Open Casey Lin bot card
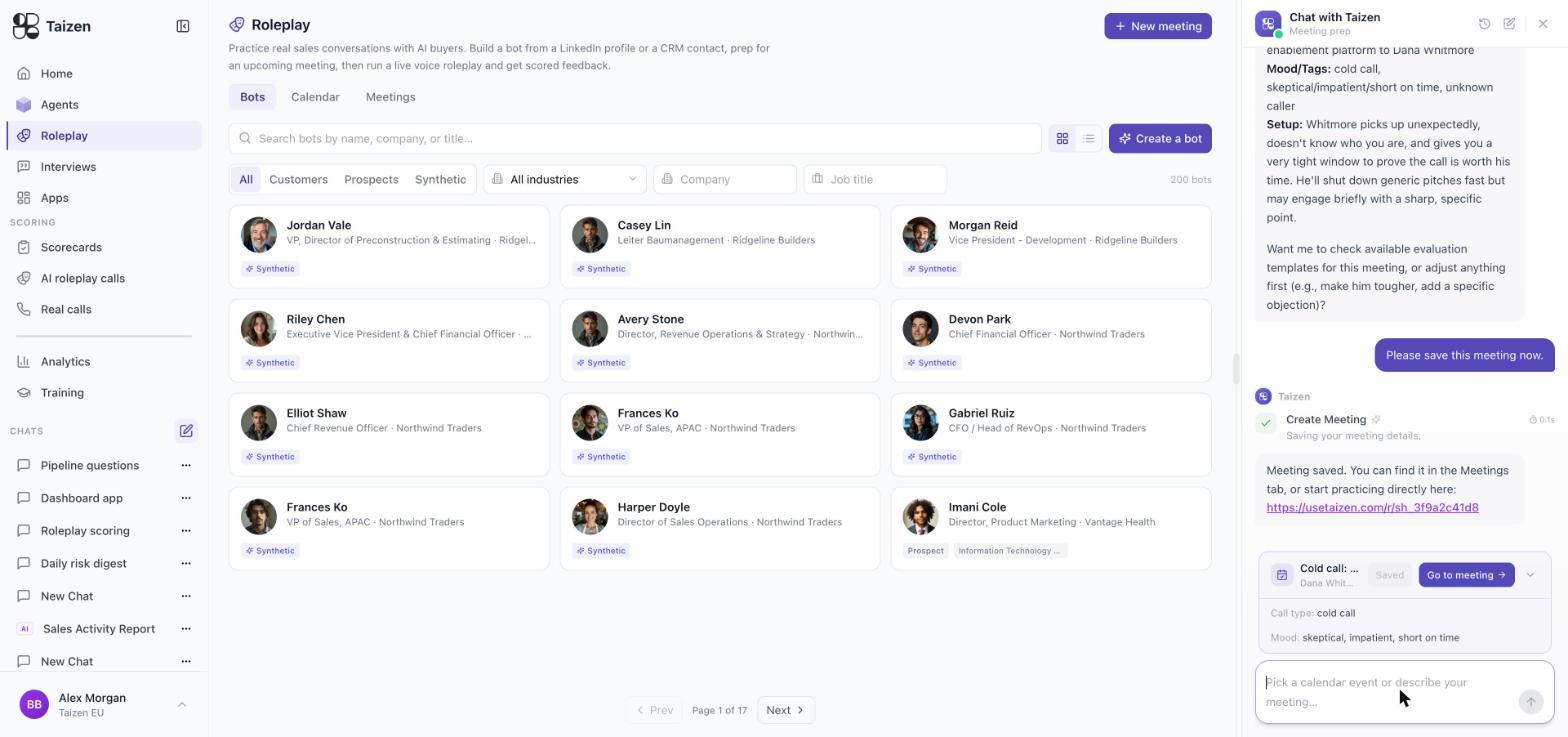Screen dimensions: 1568x737 pyautogui.click(x=720, y=247)
